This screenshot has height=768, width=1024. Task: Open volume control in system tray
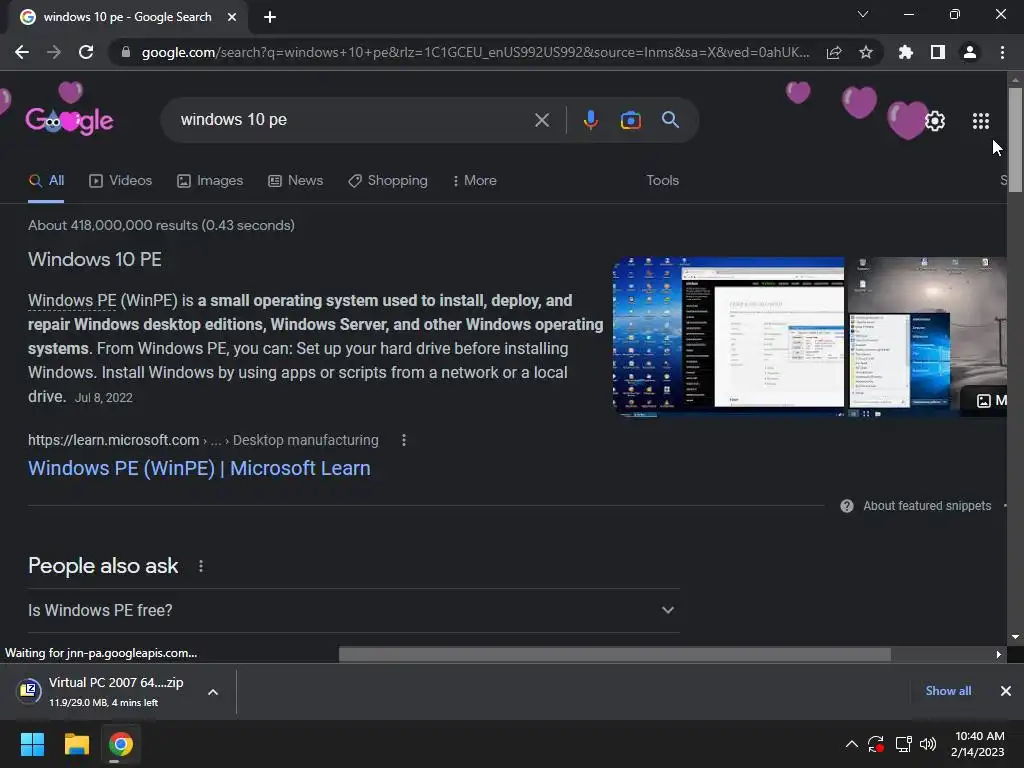coord(927,744)
